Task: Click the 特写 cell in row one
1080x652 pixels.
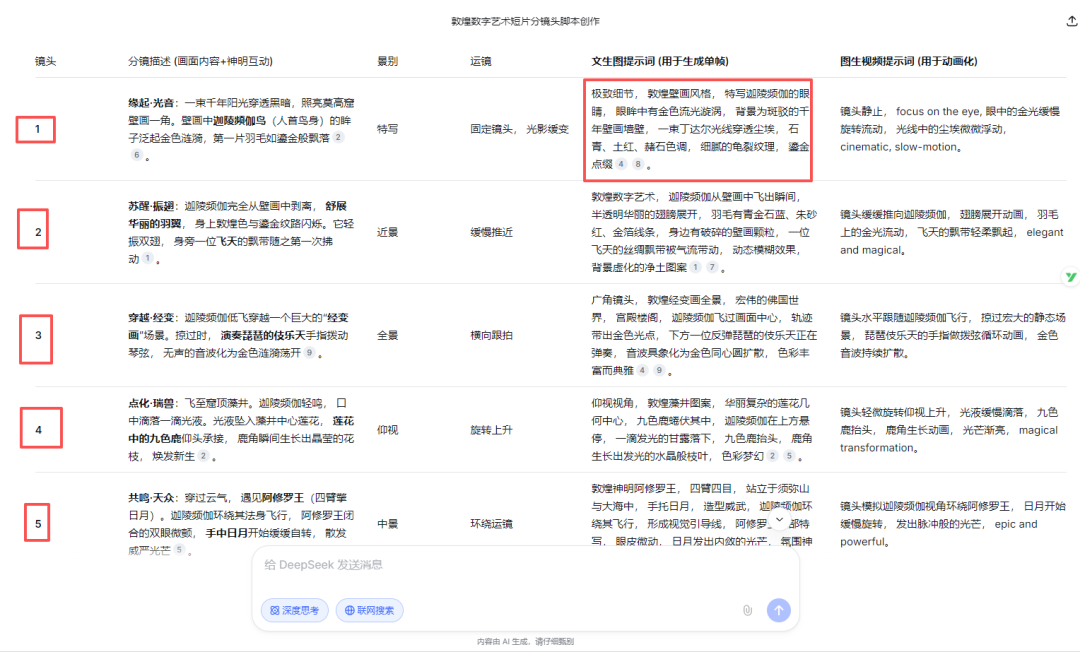Action: 387,129
